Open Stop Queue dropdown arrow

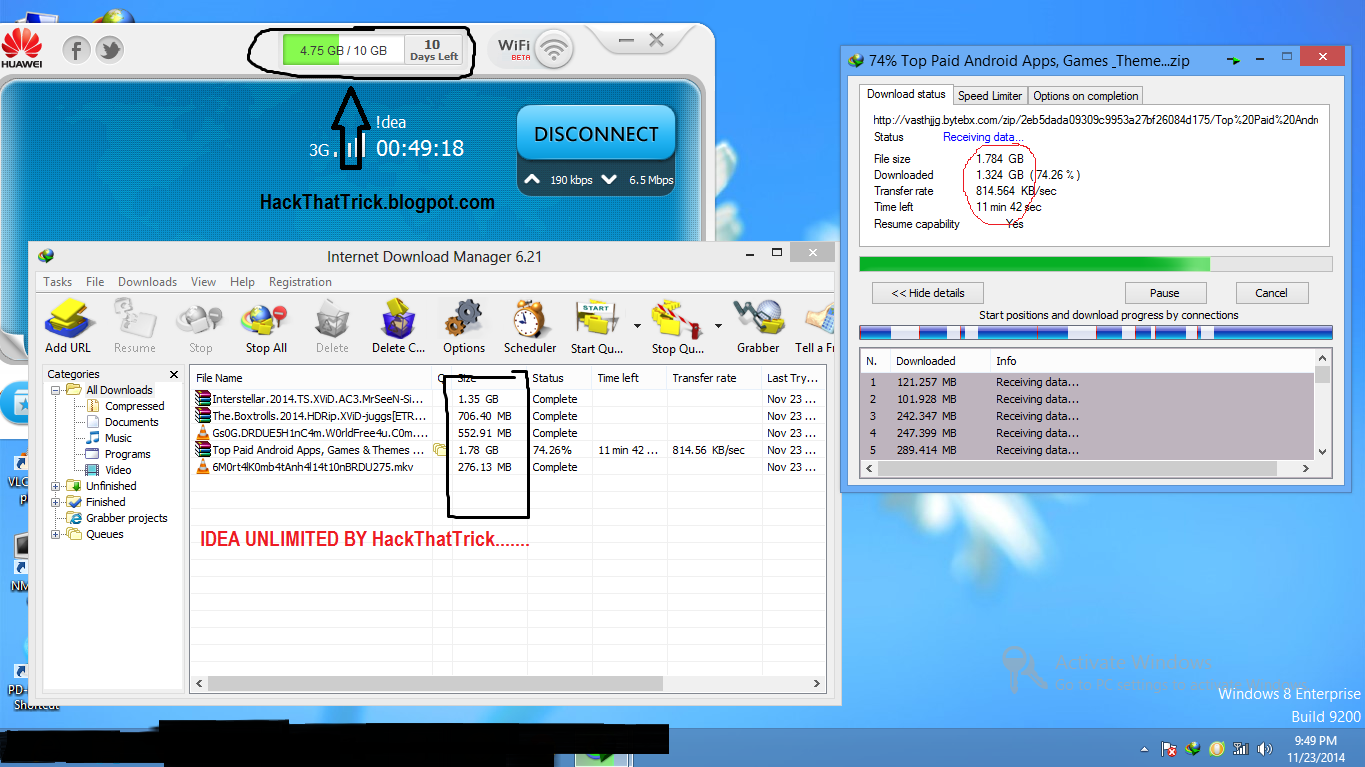pos(718,326)
